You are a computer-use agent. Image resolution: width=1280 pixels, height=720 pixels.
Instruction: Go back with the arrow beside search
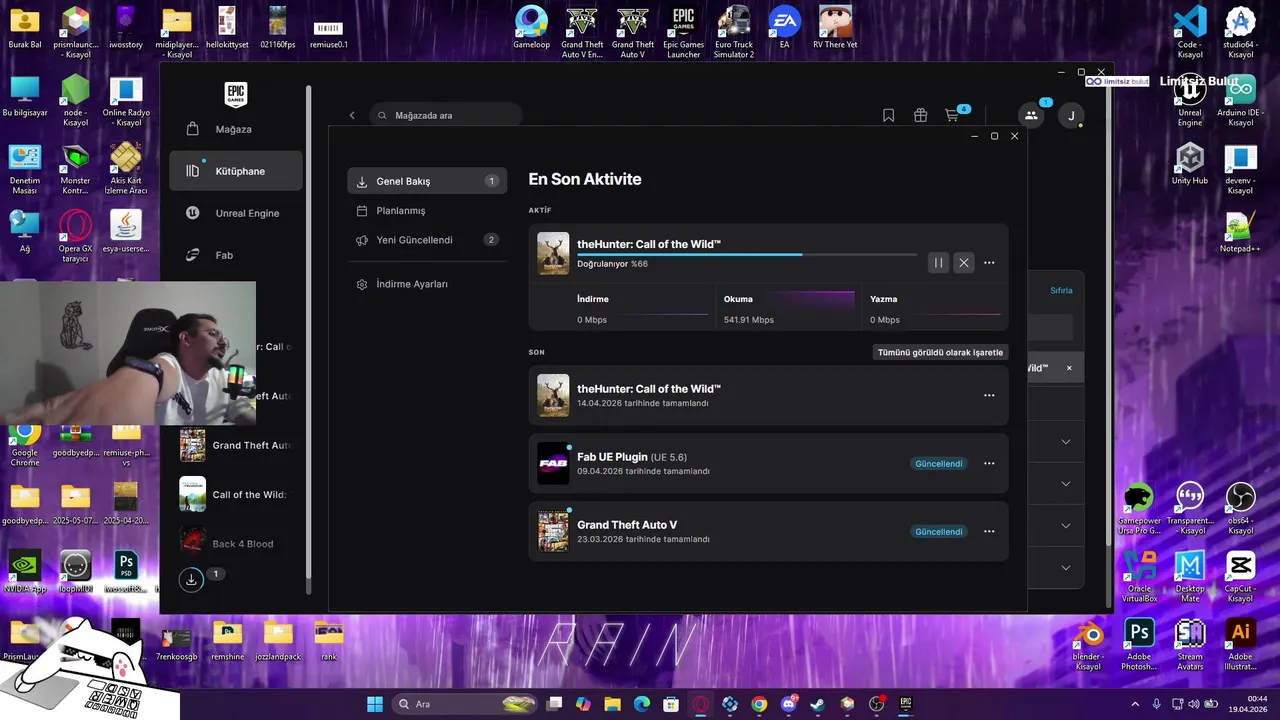pos(352,115)
